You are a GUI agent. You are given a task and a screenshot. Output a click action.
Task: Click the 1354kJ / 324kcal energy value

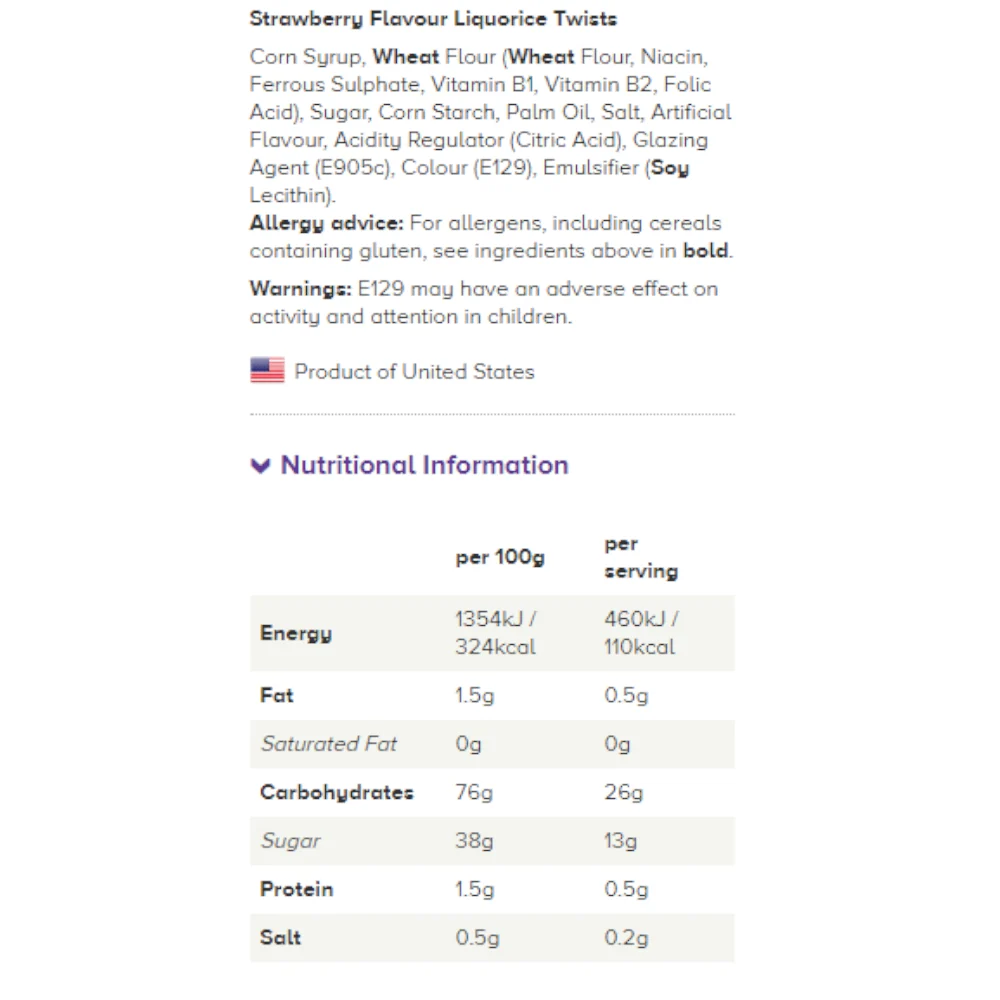(x=496, y=633)
